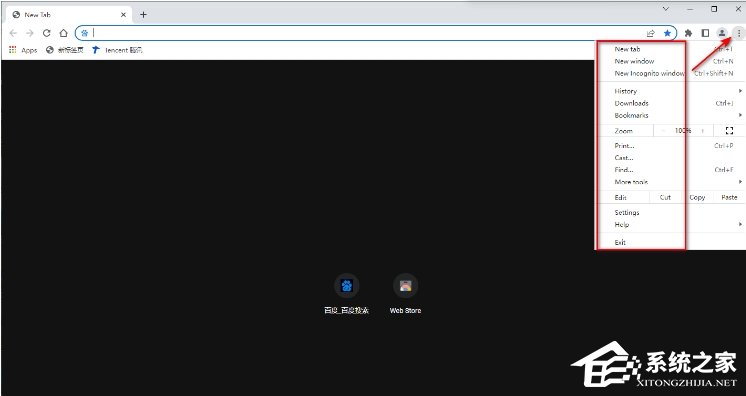
Task: Open the globe-icon bookmark beside Apps
Action: tap(64, 50)
